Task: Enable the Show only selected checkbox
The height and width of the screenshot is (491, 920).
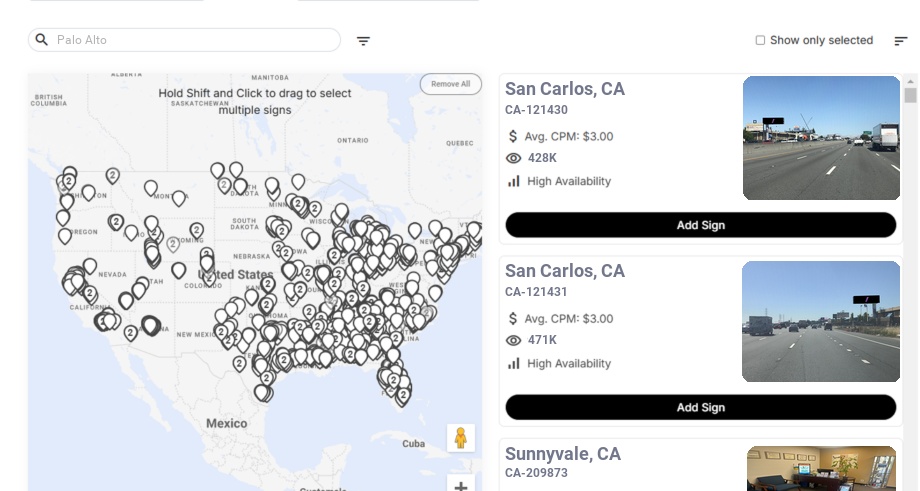Action: (x=760, y=41)
